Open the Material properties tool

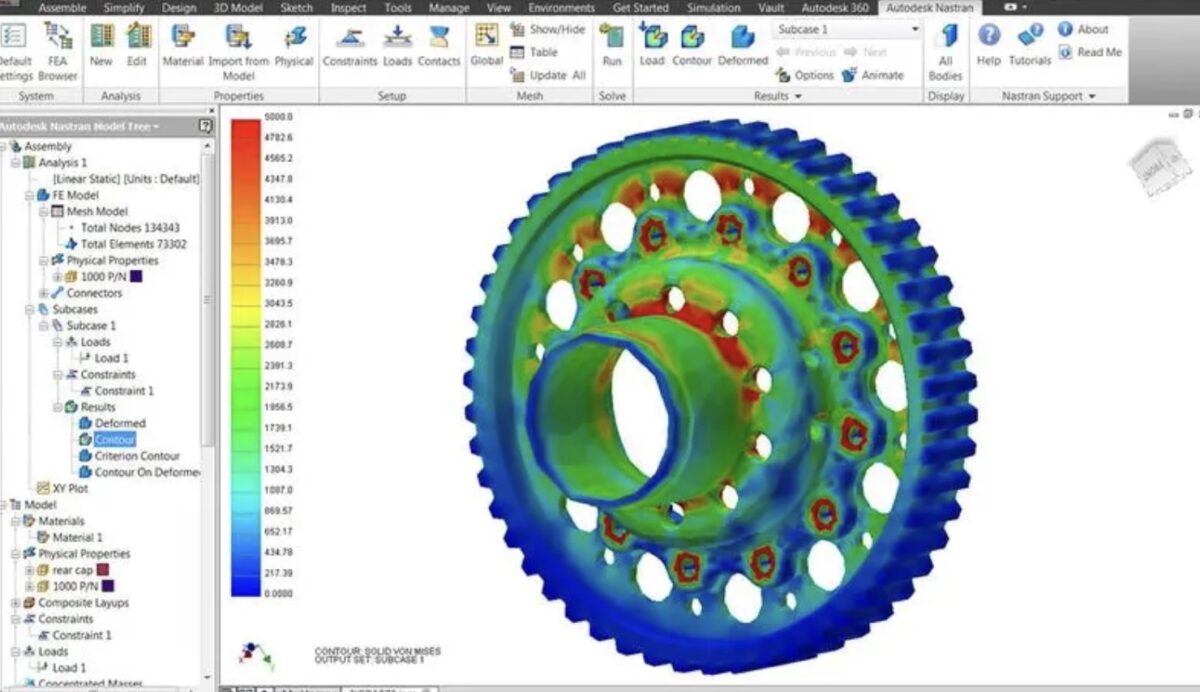pyautogui.click(x=182, y=46)
